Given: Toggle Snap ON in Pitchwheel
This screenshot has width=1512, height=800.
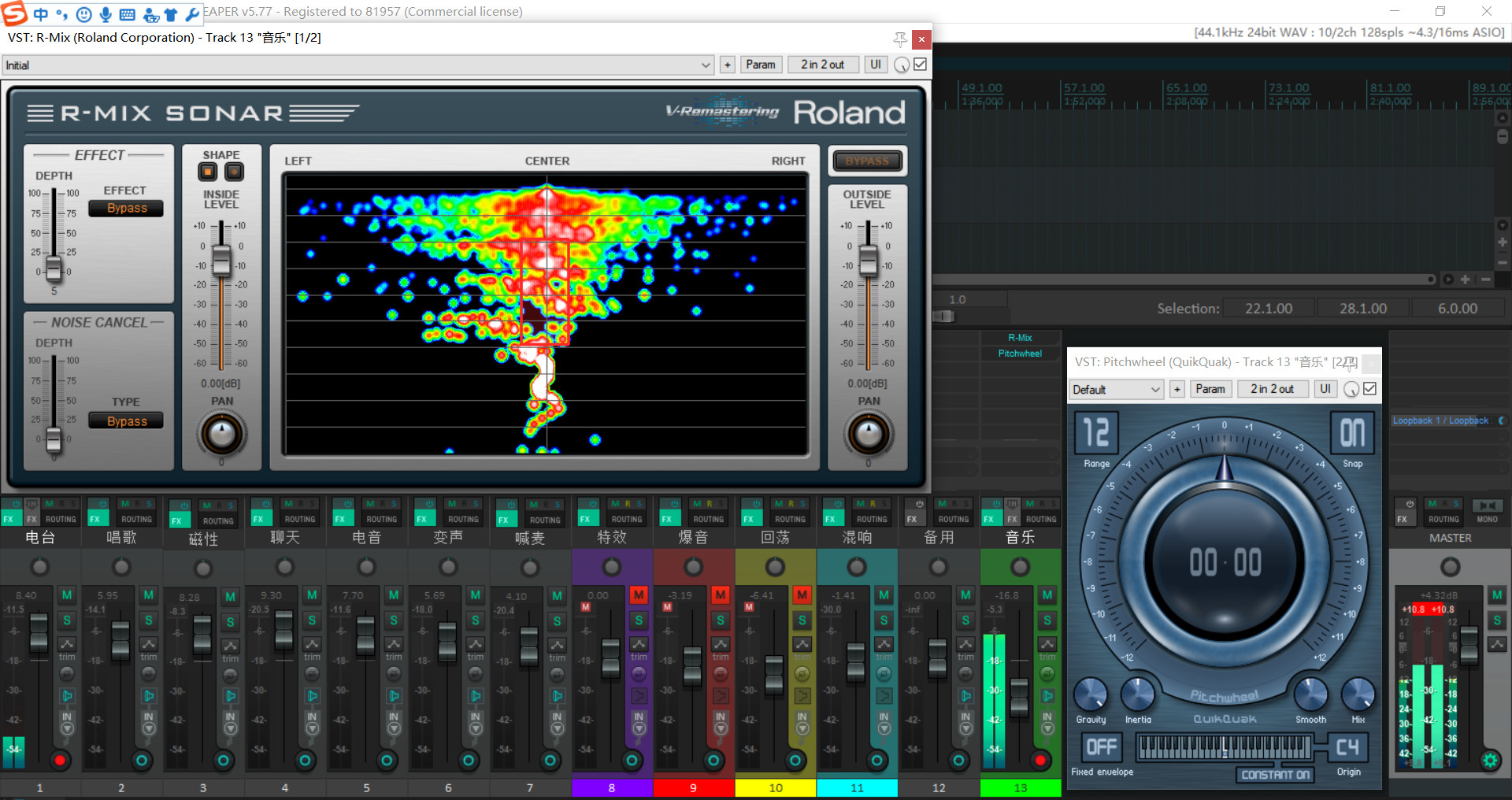Looking at the screenshot, I should pos(1352,433).
